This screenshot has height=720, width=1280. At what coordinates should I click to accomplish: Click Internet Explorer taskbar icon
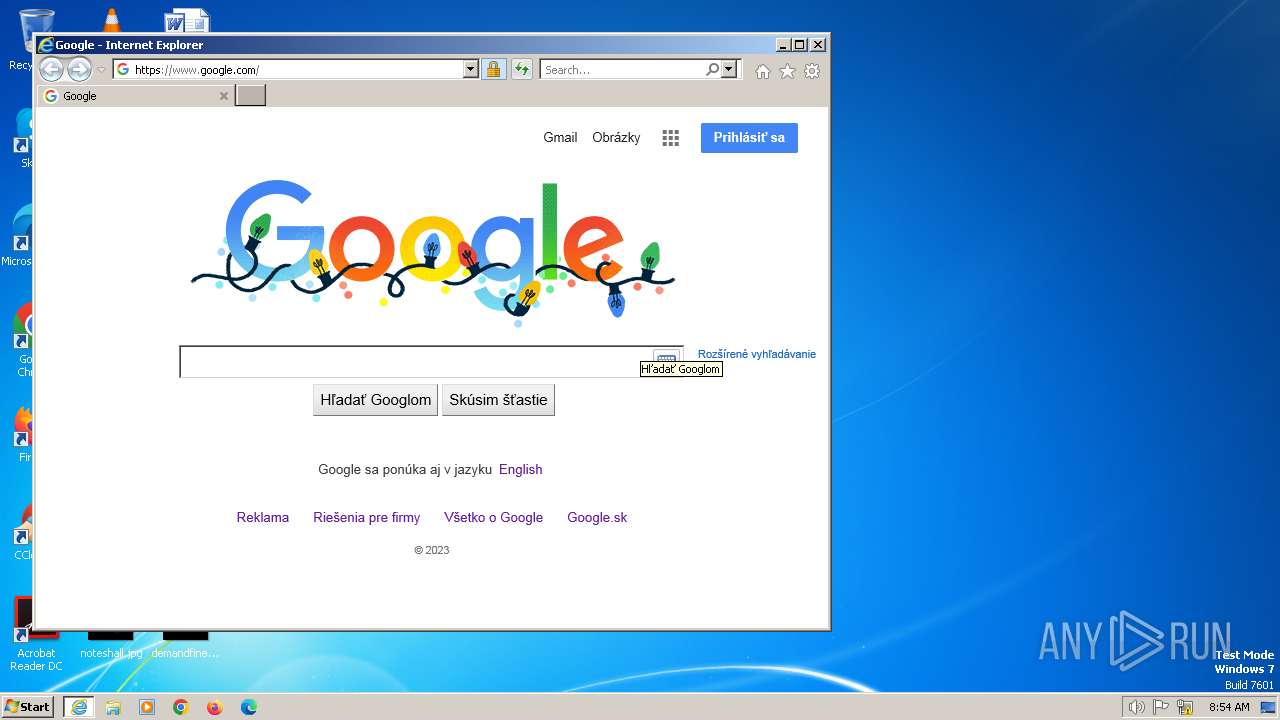point(79,707)
